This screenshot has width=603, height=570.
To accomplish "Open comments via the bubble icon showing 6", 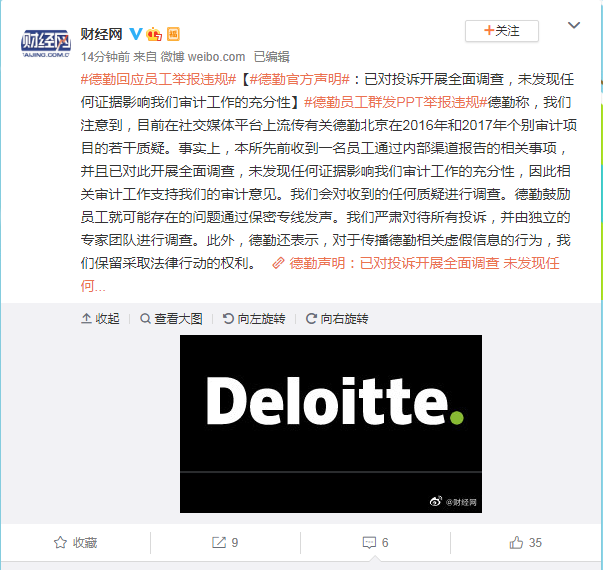I will [x=375, y=543].
